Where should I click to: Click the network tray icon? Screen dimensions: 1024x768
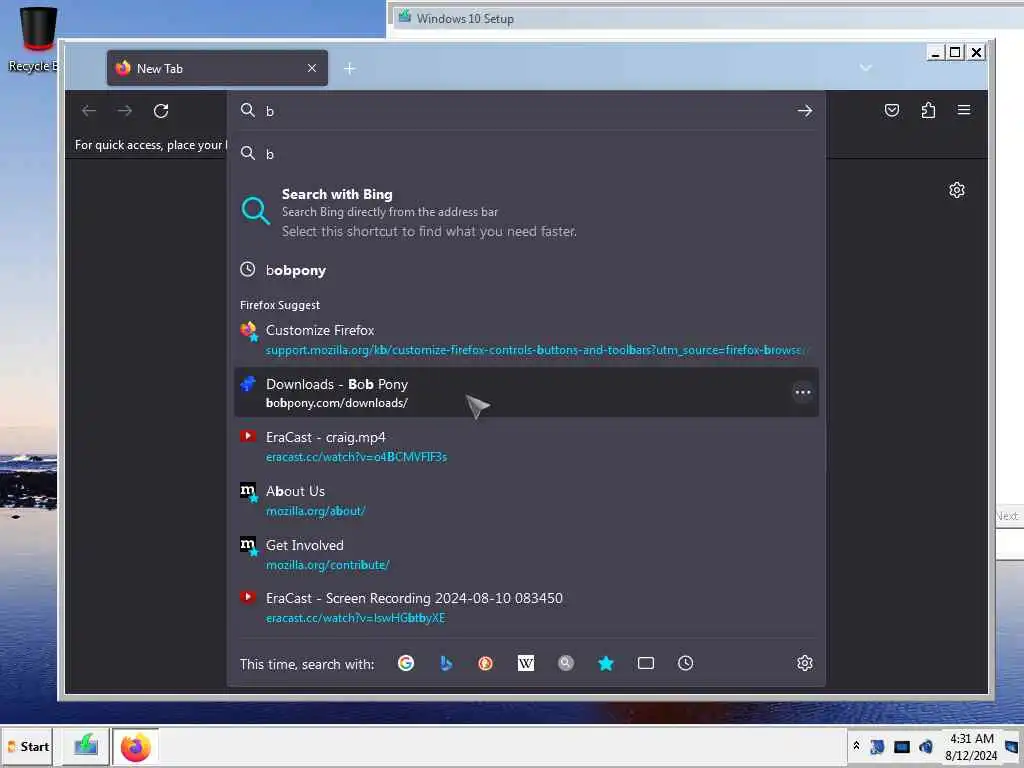[877, 746]
